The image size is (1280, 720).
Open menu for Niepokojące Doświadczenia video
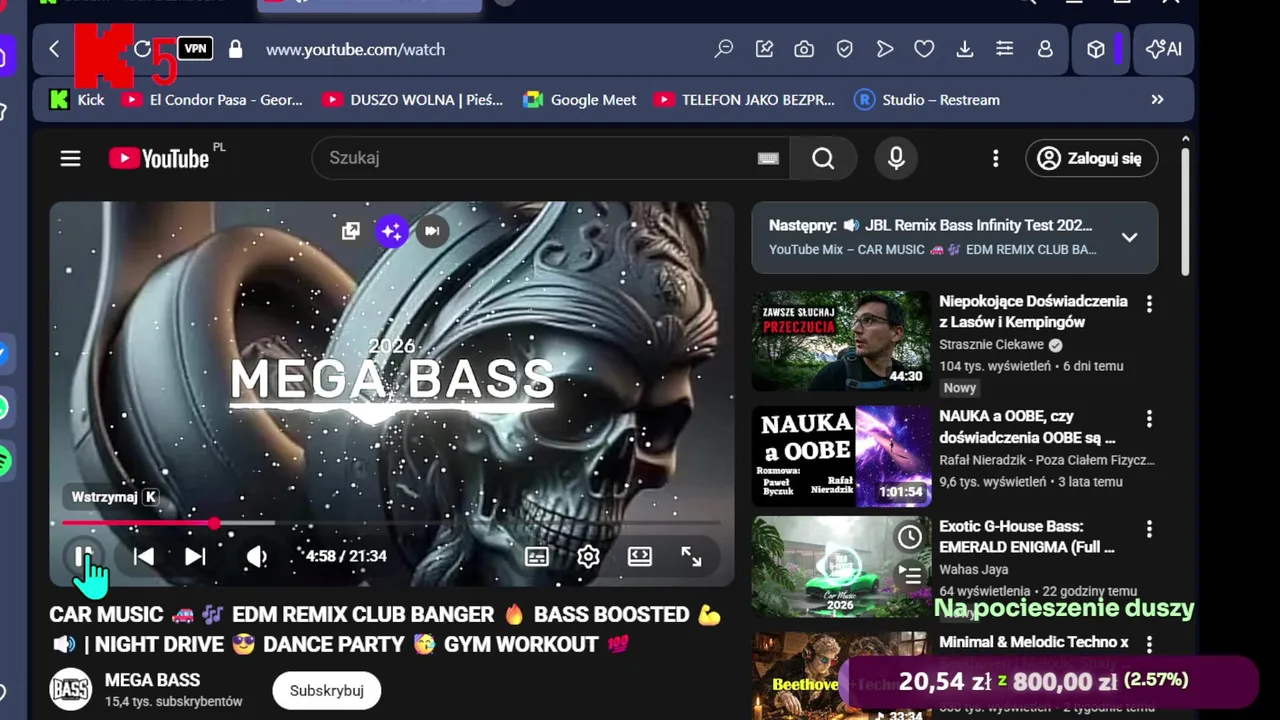click(1149, 303)
